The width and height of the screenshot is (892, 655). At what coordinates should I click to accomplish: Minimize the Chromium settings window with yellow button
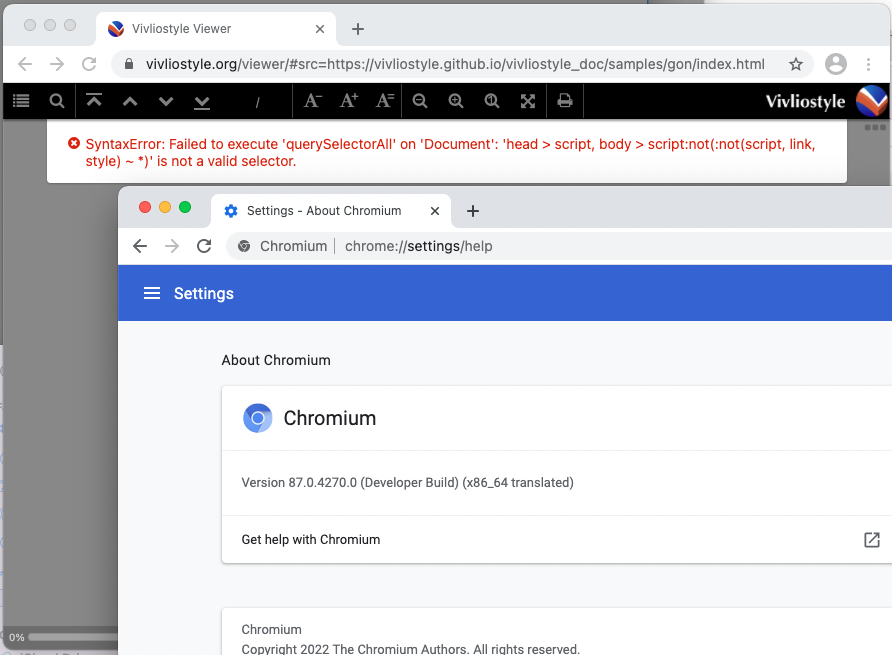coord(165,207)
